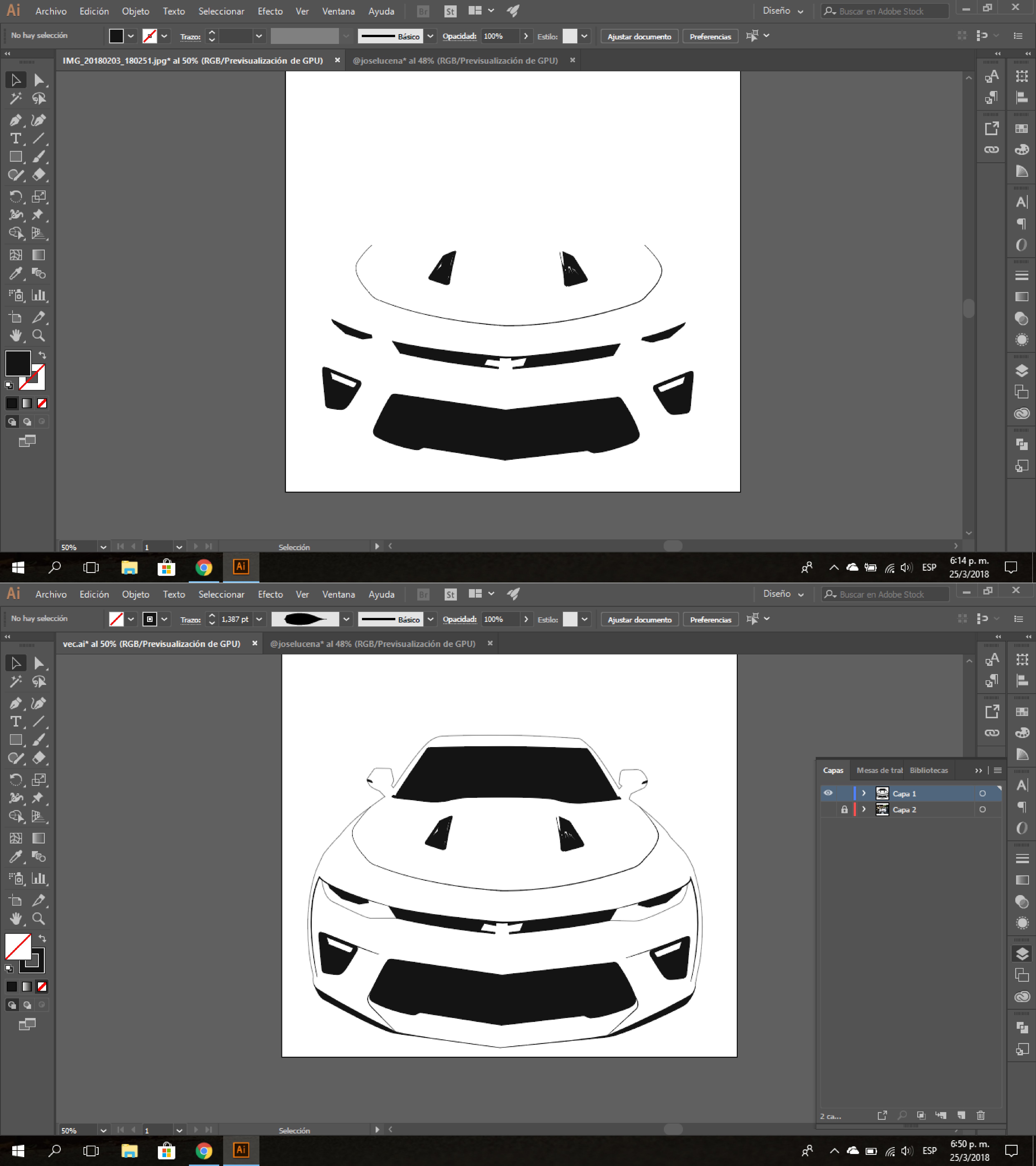The height and width of the screenshot is (1166, 1036).
Task: Create new layer in the Capas panel
Action: pos(961,1115)
